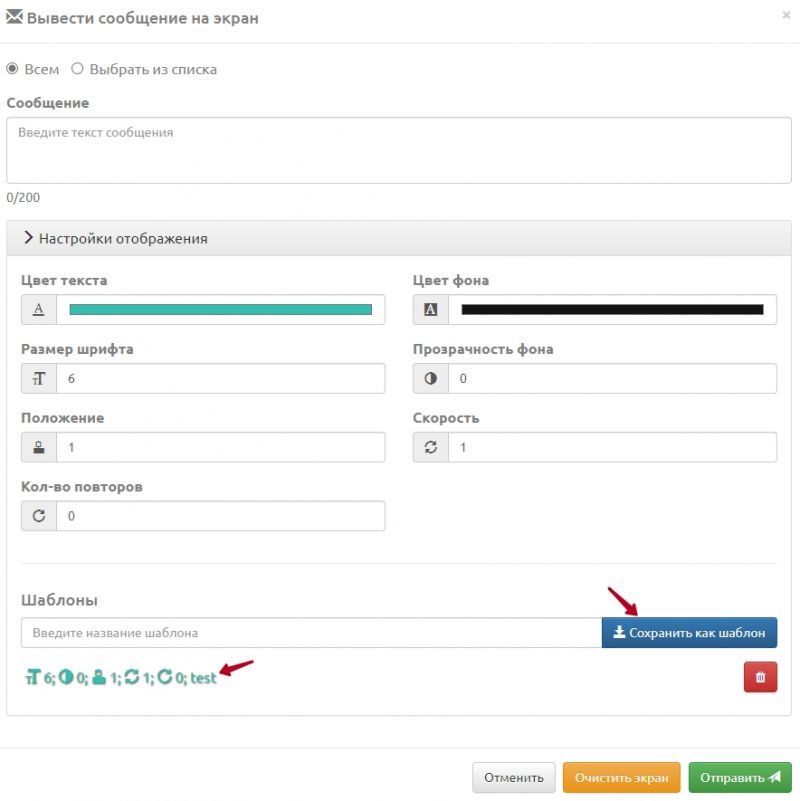Select the "Всем" radio option

13,69
